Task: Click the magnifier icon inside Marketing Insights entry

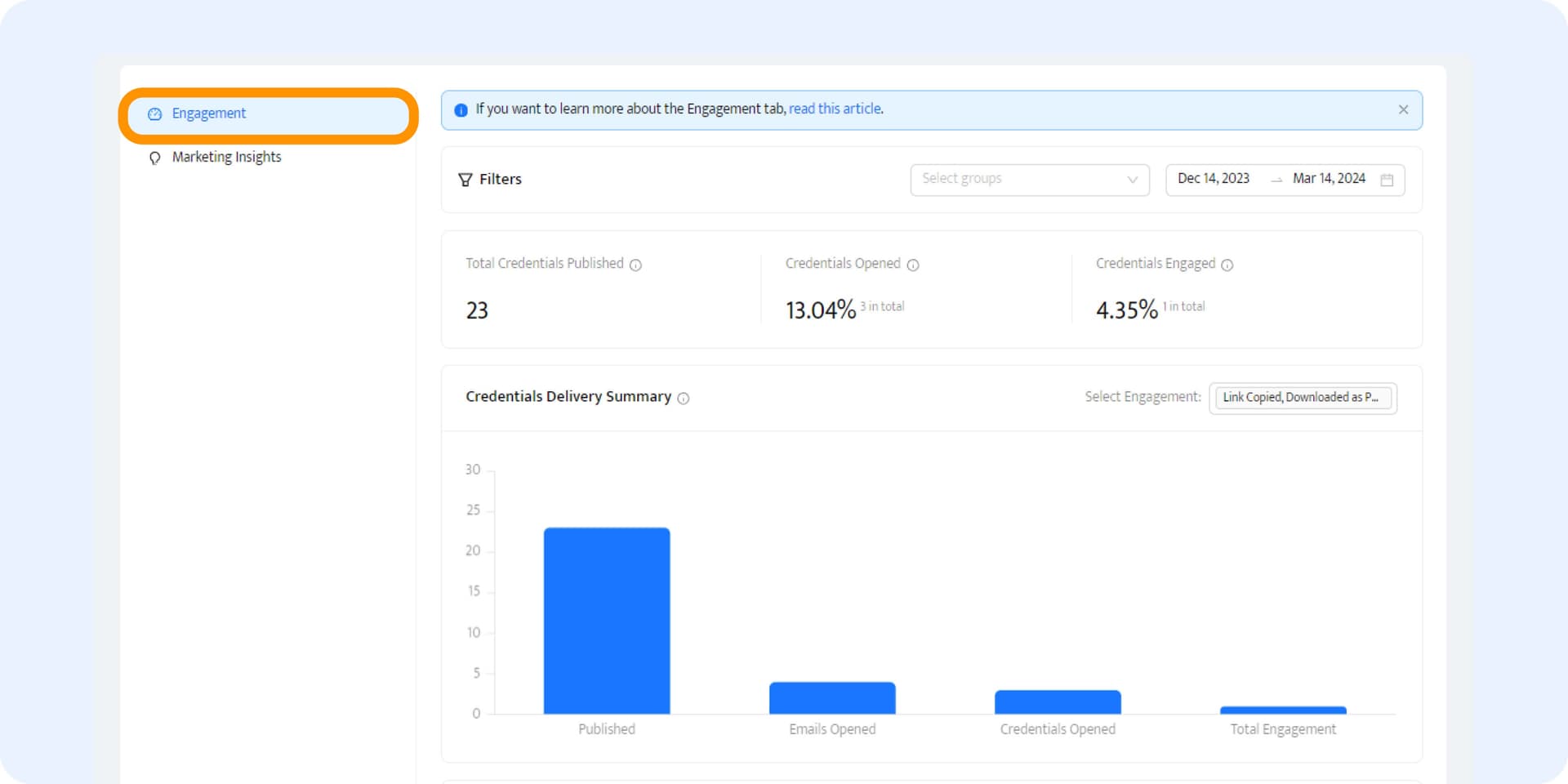Action: coord(154,157)
